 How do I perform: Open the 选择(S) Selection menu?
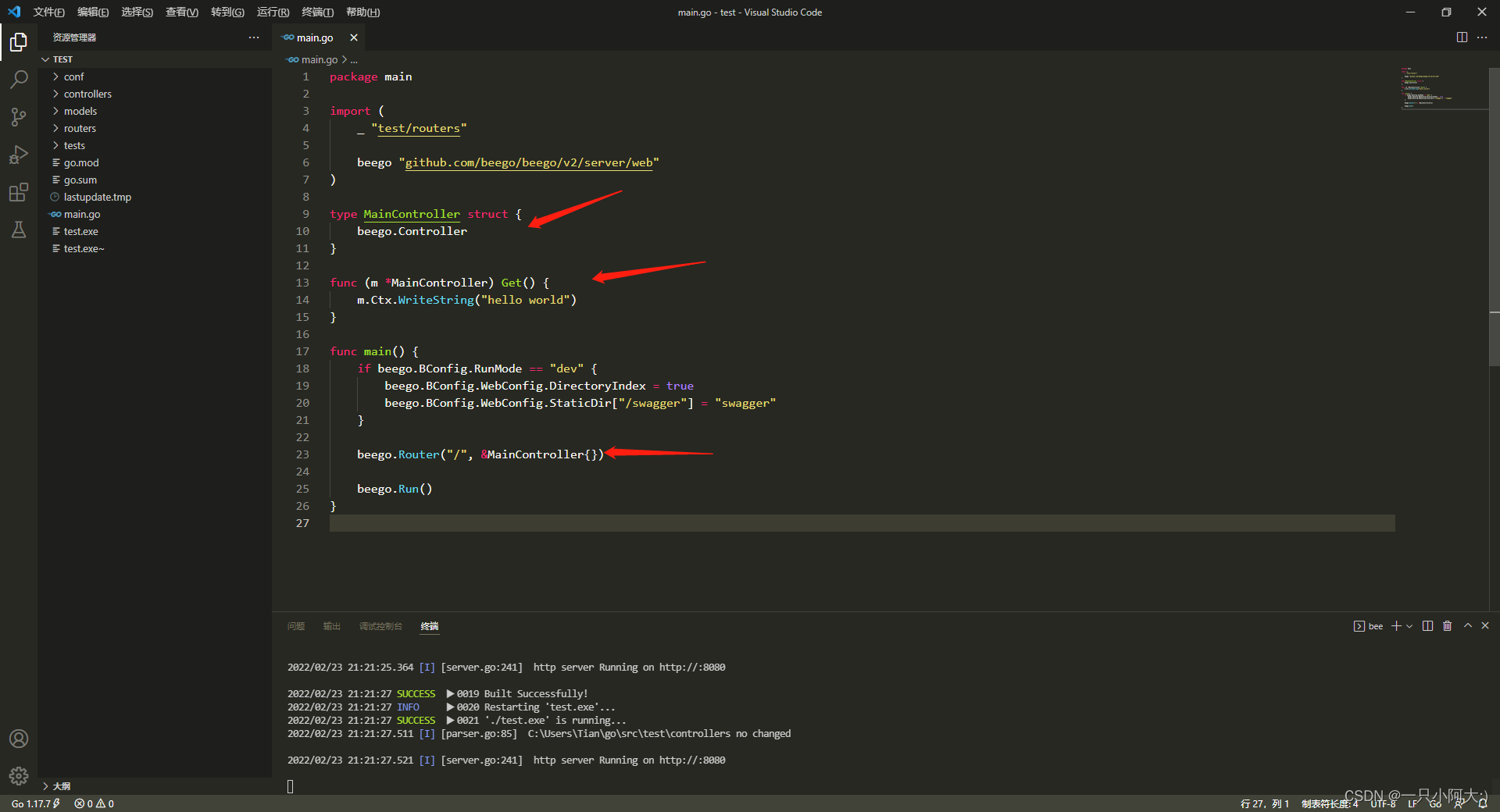(x=137, y=12)
